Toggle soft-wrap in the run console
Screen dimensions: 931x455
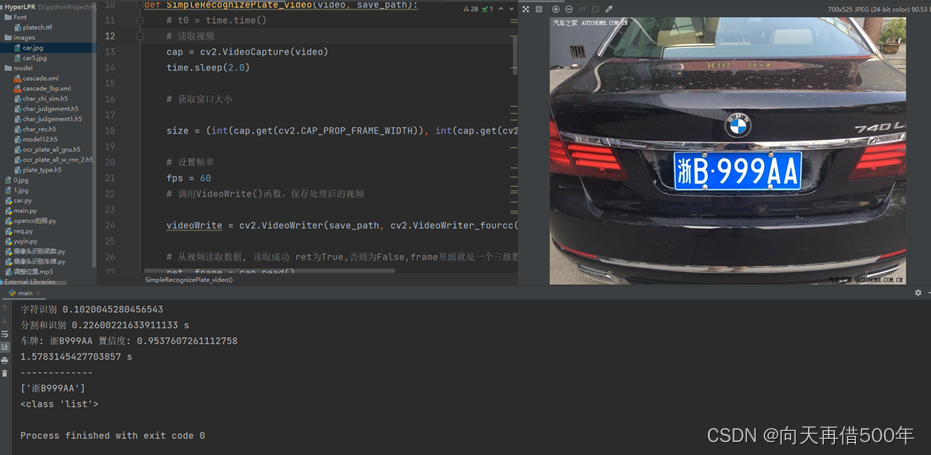tap(5, 334)
